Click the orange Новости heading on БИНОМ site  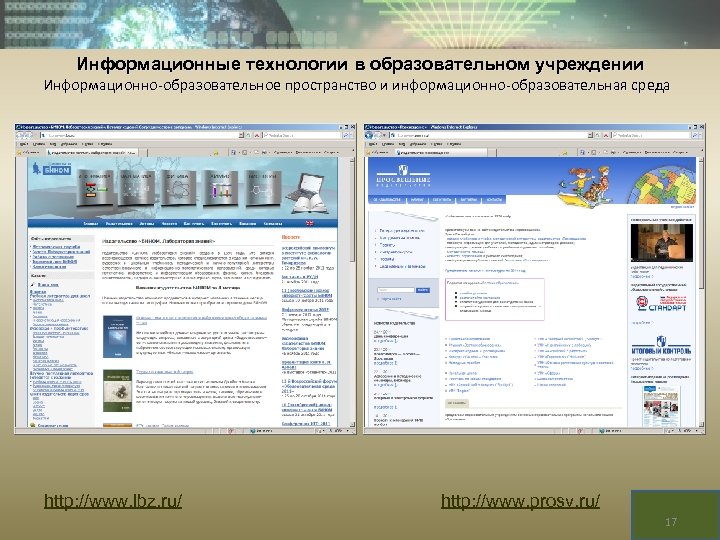coord(291,237)
